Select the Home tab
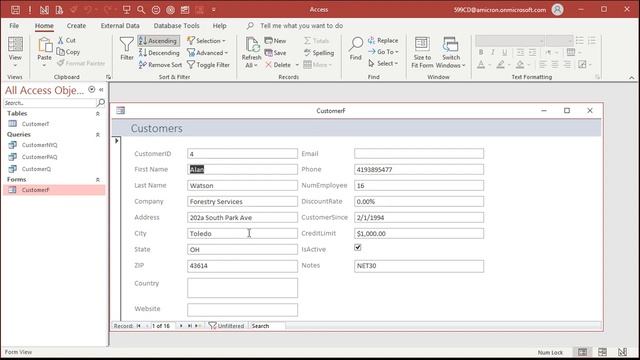This screenshot has height=360, width=640. coord(44,26)
